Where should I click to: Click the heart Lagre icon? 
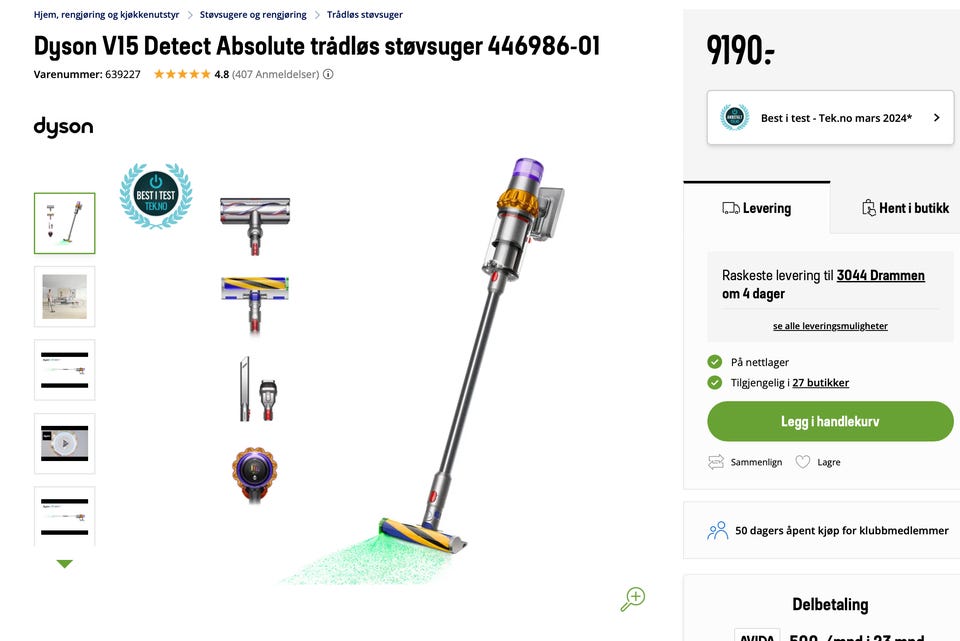(x=803, y=462)
